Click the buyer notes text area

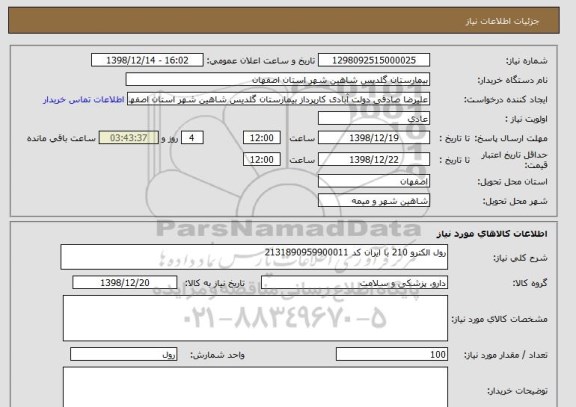[255, 387]
